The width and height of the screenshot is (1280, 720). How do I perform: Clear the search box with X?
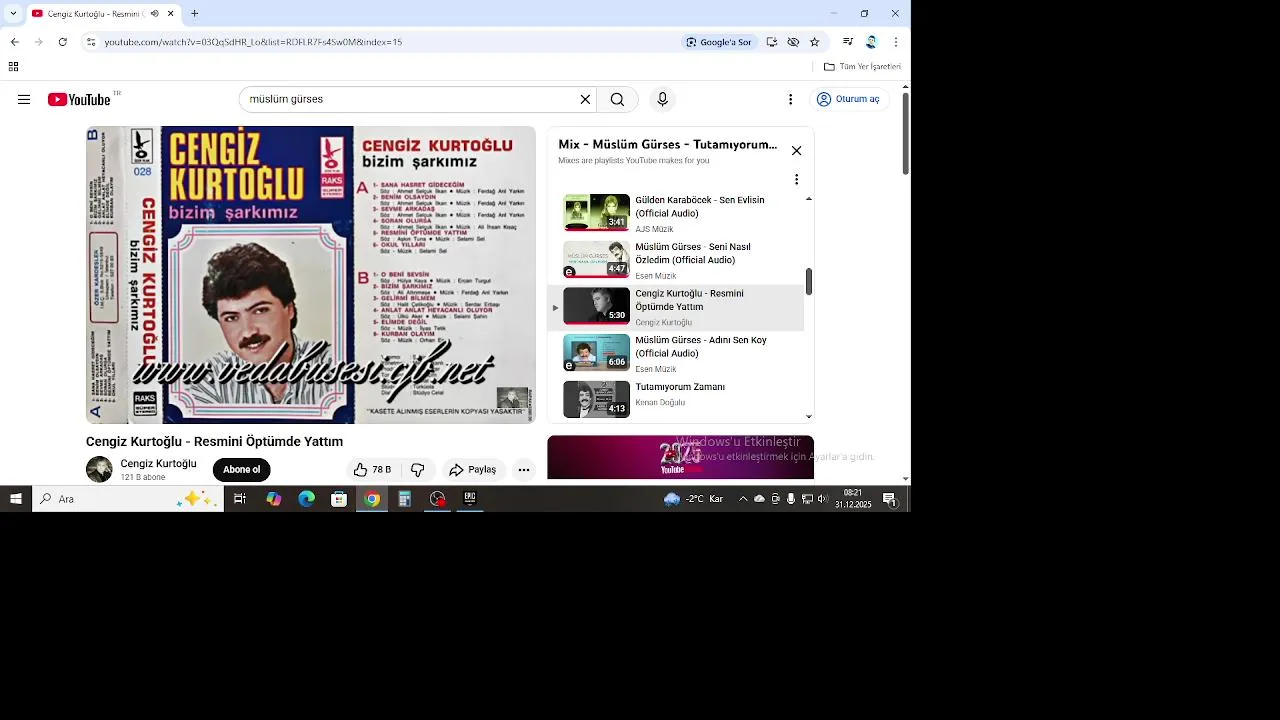585,99
